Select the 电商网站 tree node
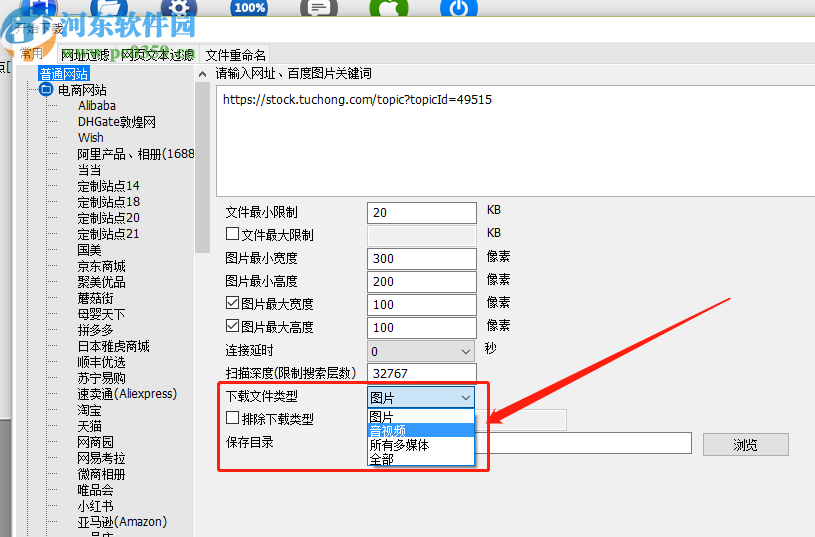 pos(82,90)
